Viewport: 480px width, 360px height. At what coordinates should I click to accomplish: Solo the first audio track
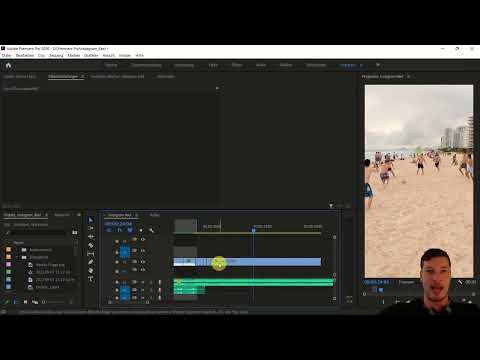(151, 283)
